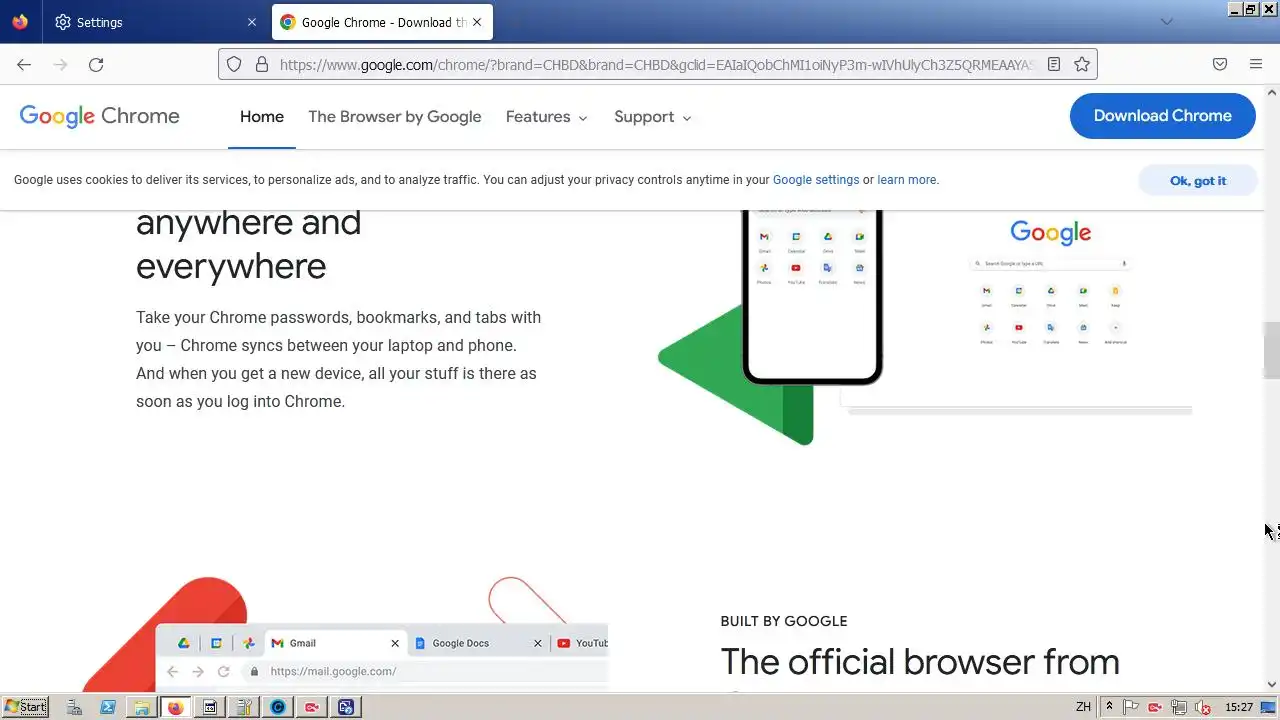Screen dimensions: 1280x720
Task: Reload the current page
Action: 96,64
